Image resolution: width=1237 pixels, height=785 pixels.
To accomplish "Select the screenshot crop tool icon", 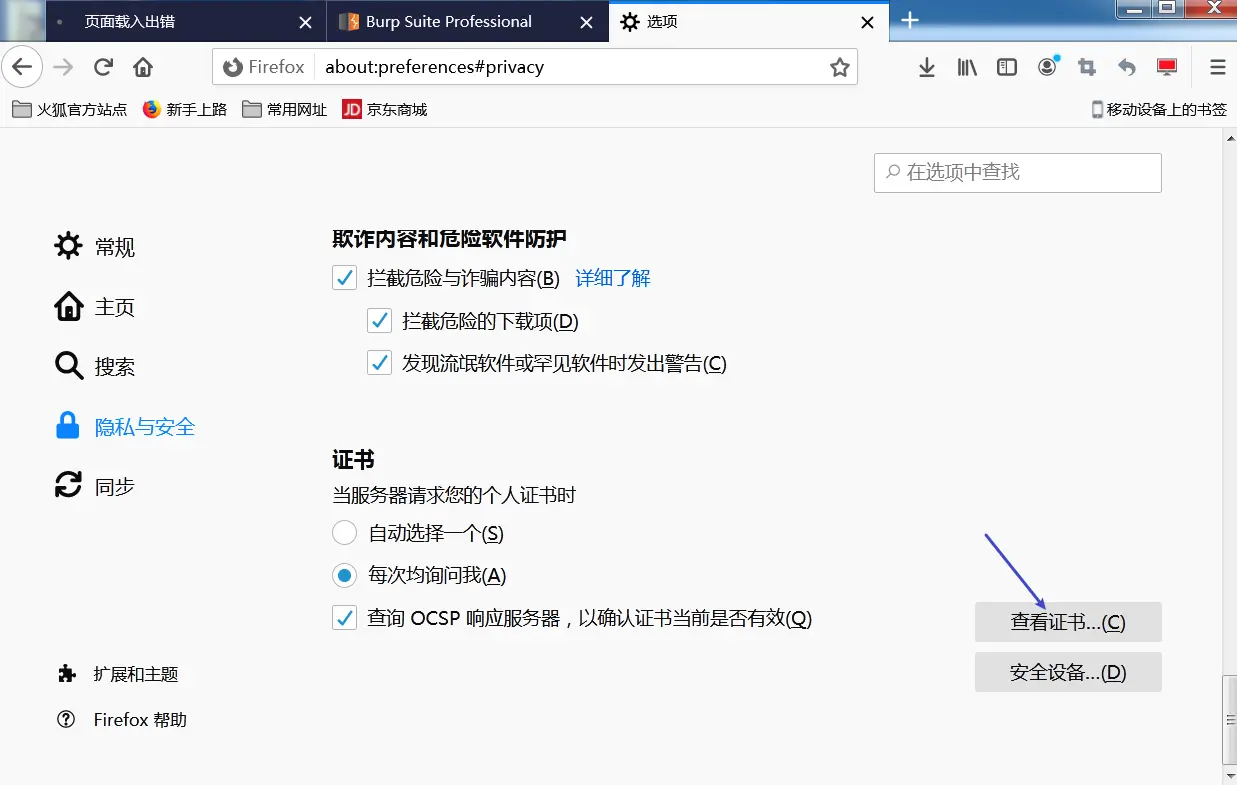I will click(1087, 67).
